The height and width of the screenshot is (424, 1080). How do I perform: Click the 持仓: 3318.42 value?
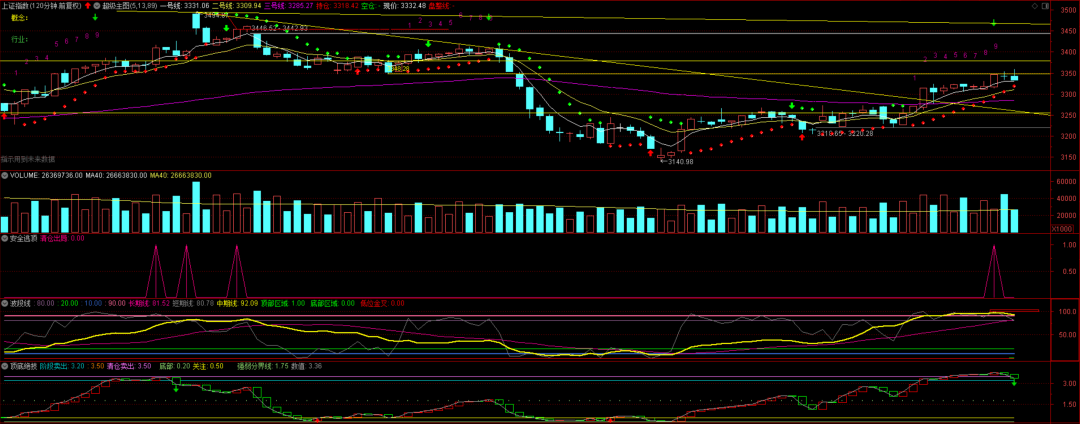337,6
